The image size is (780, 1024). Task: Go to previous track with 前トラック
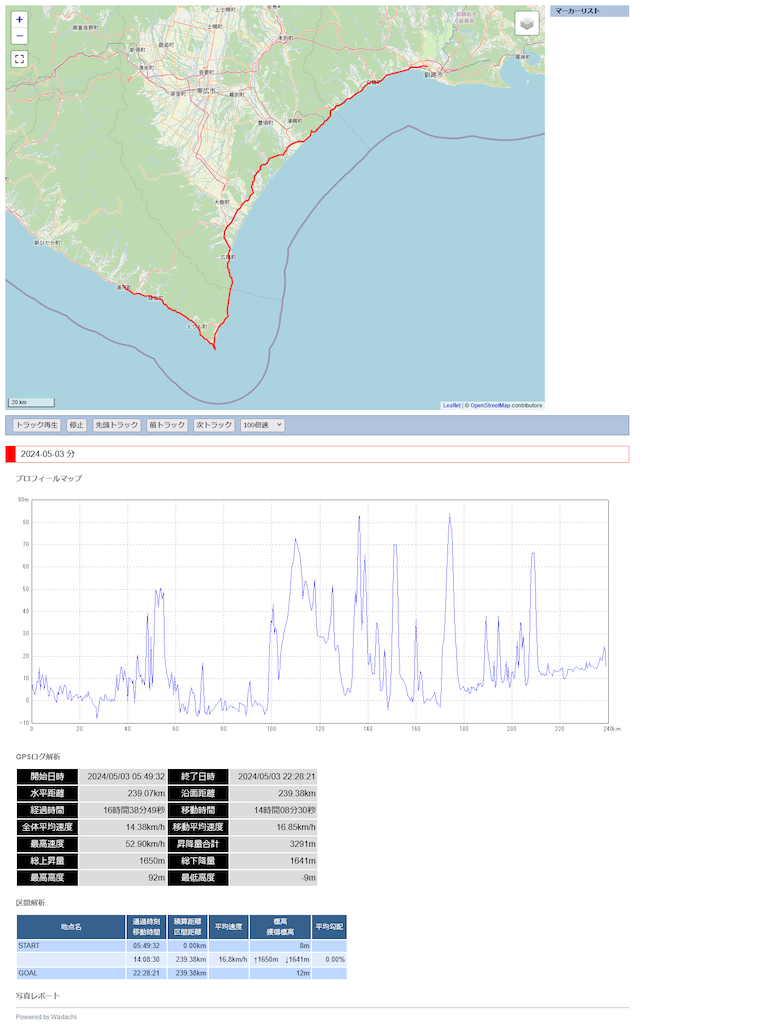coord(167,425)
